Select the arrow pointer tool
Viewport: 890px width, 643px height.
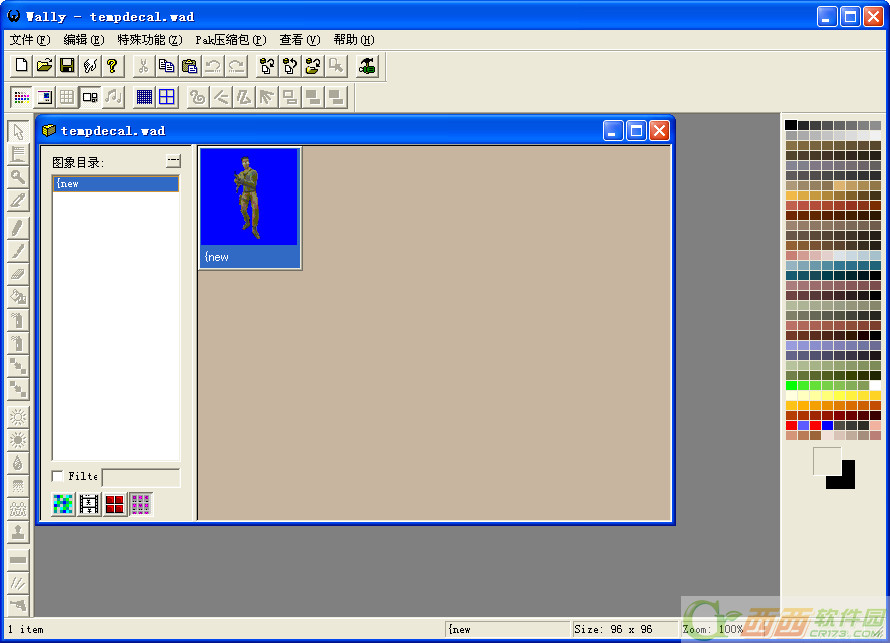[x=18, y=131]
